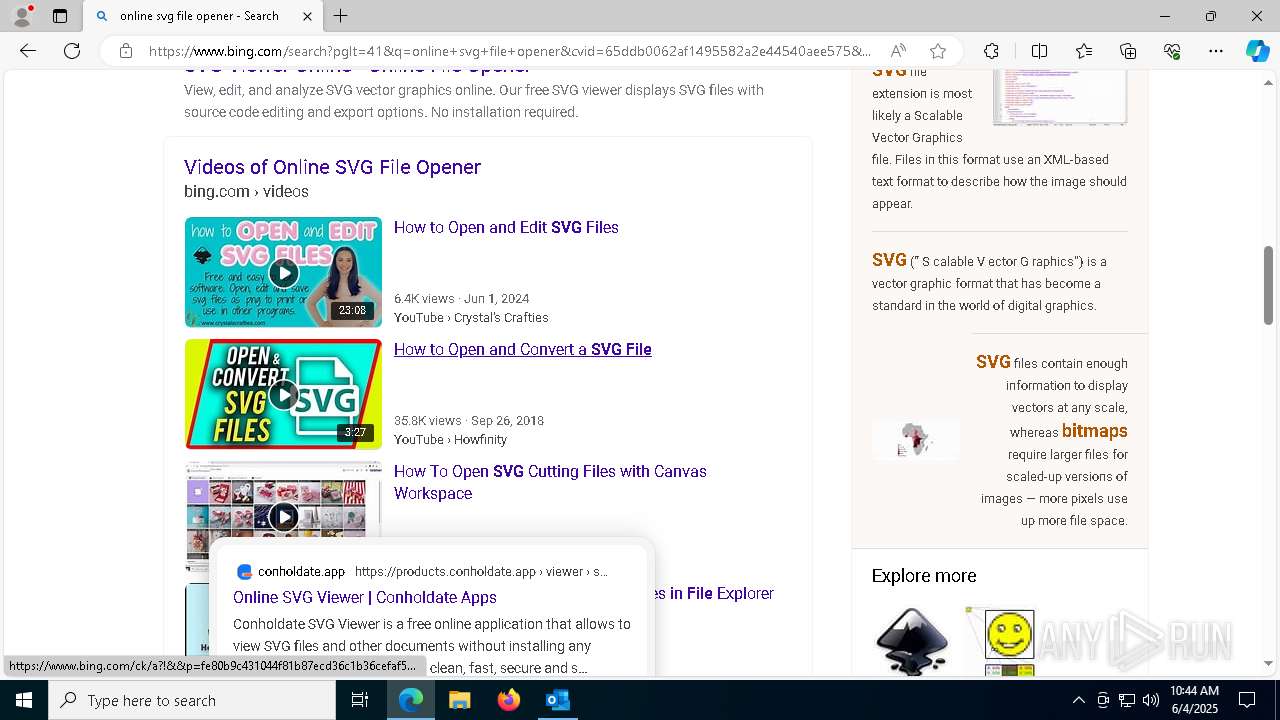The width and height of the screenshot is (1280, 720).
Task: Open 'Online SVG Viewer | Conholdate Apps' link
Action: [365, 597]
